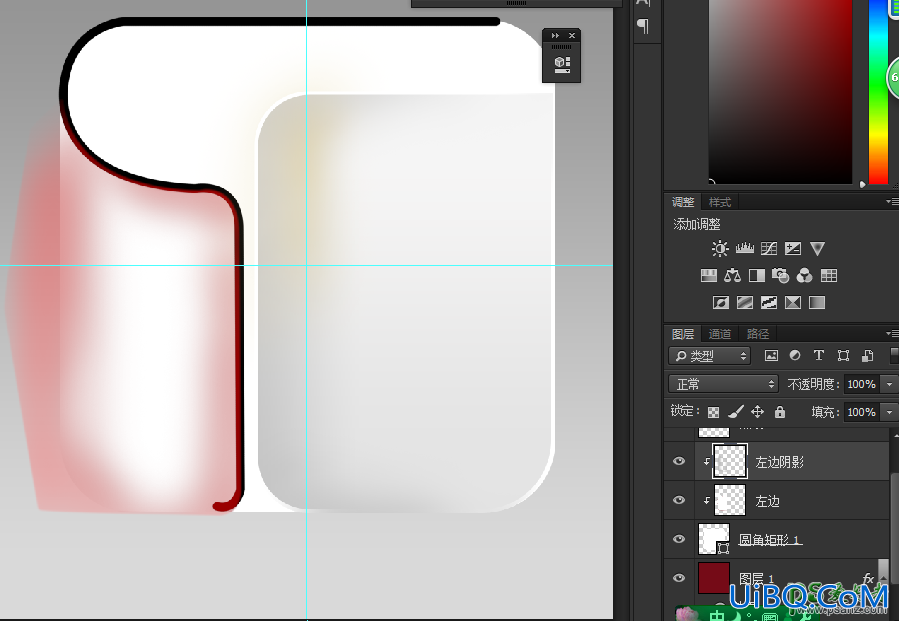
Task: Lock all layer attributes
Action: [780, 412]
